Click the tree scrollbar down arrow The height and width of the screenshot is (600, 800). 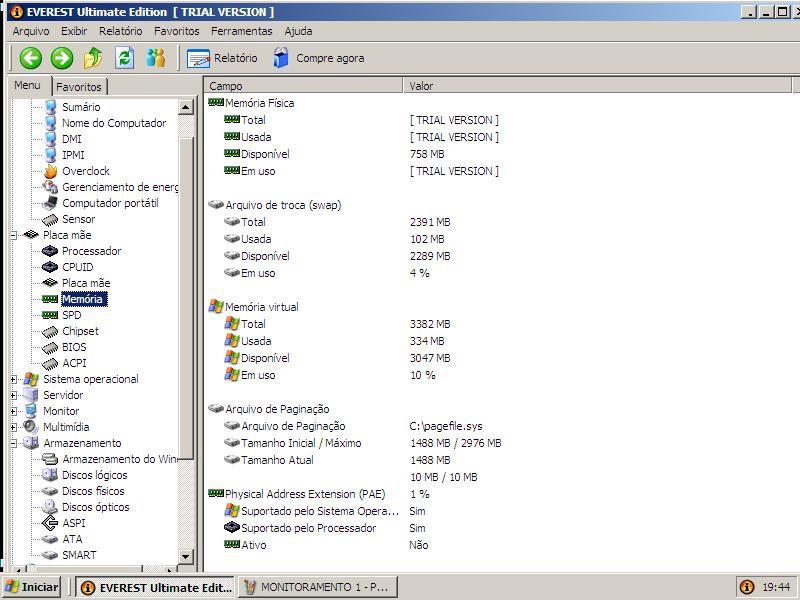pos(186,556)
